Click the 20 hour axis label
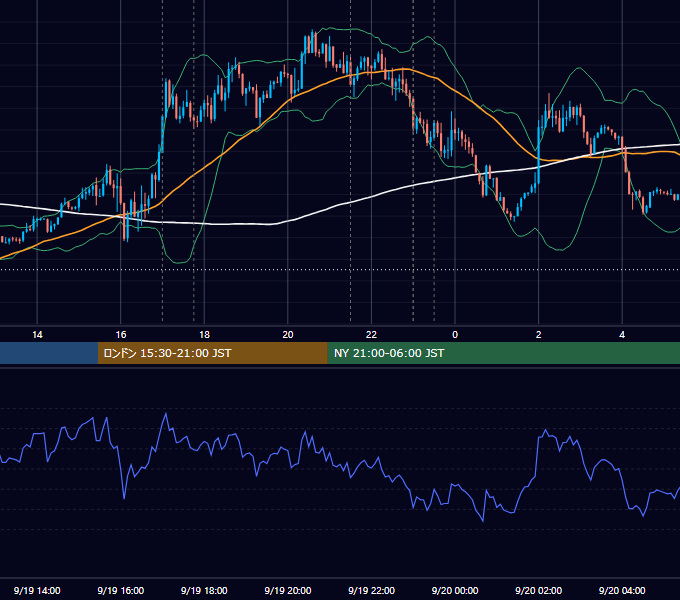This screenshot has height=600, width=680. click(288, 335)
